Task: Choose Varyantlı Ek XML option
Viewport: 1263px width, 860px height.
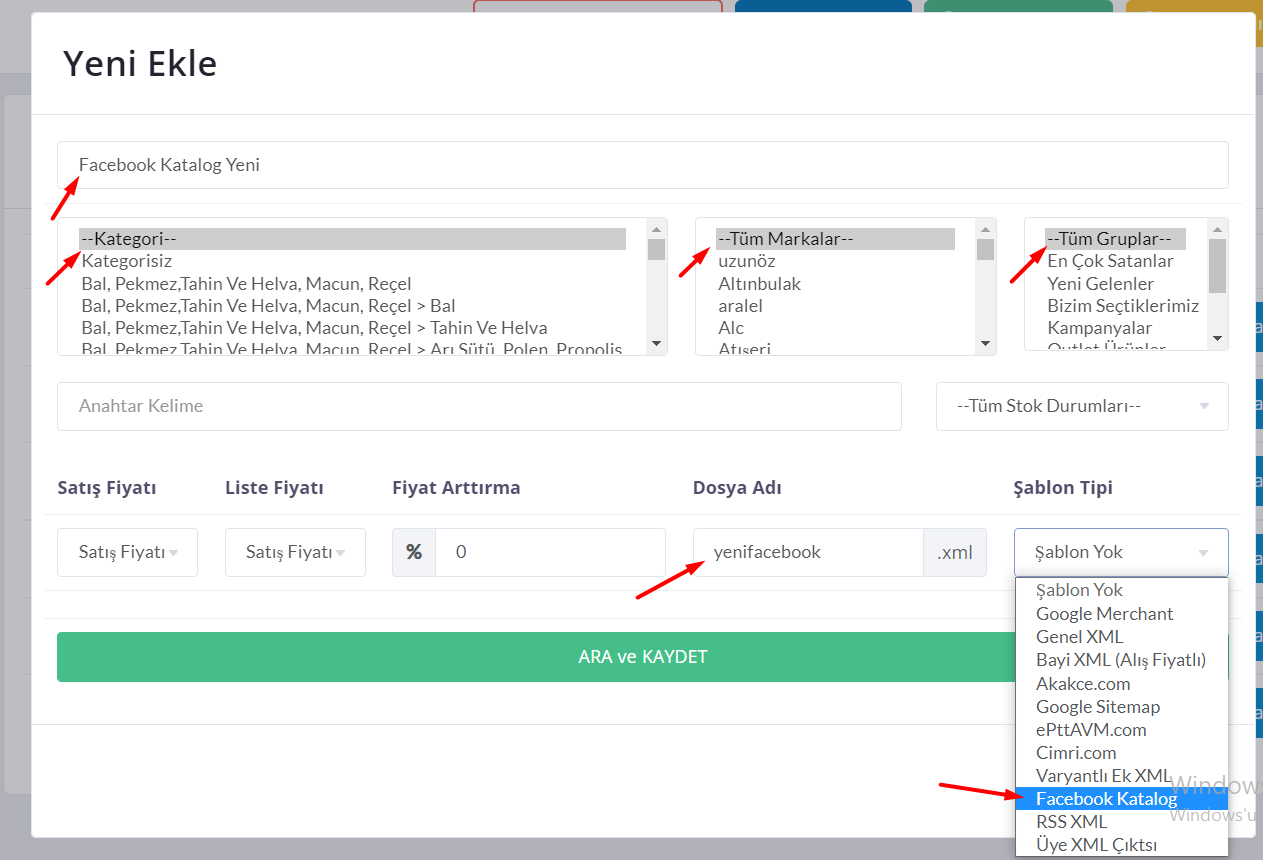Action: tap(1121, 775)
